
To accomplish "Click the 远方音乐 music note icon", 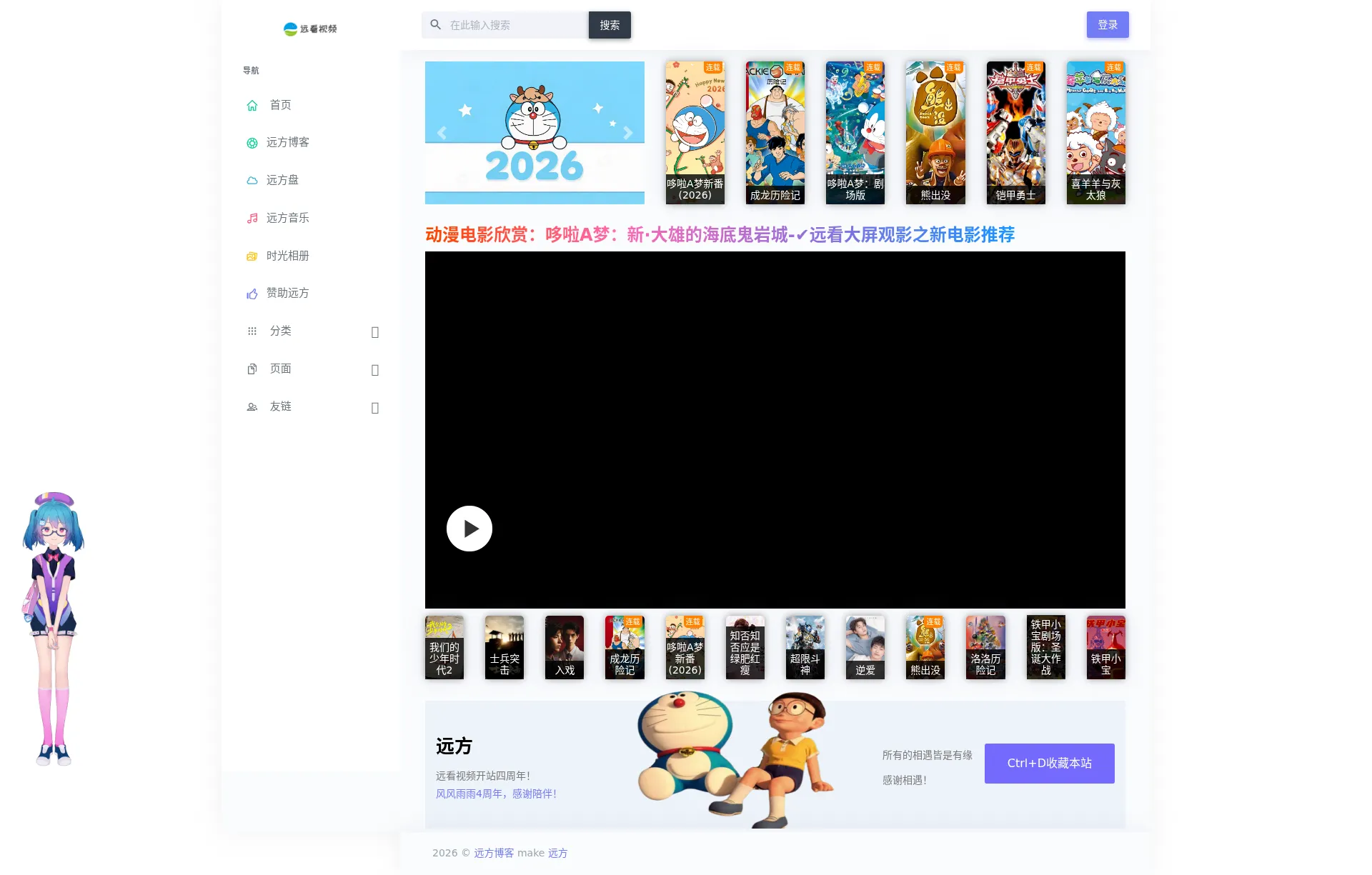I will (x=252, y=219).
